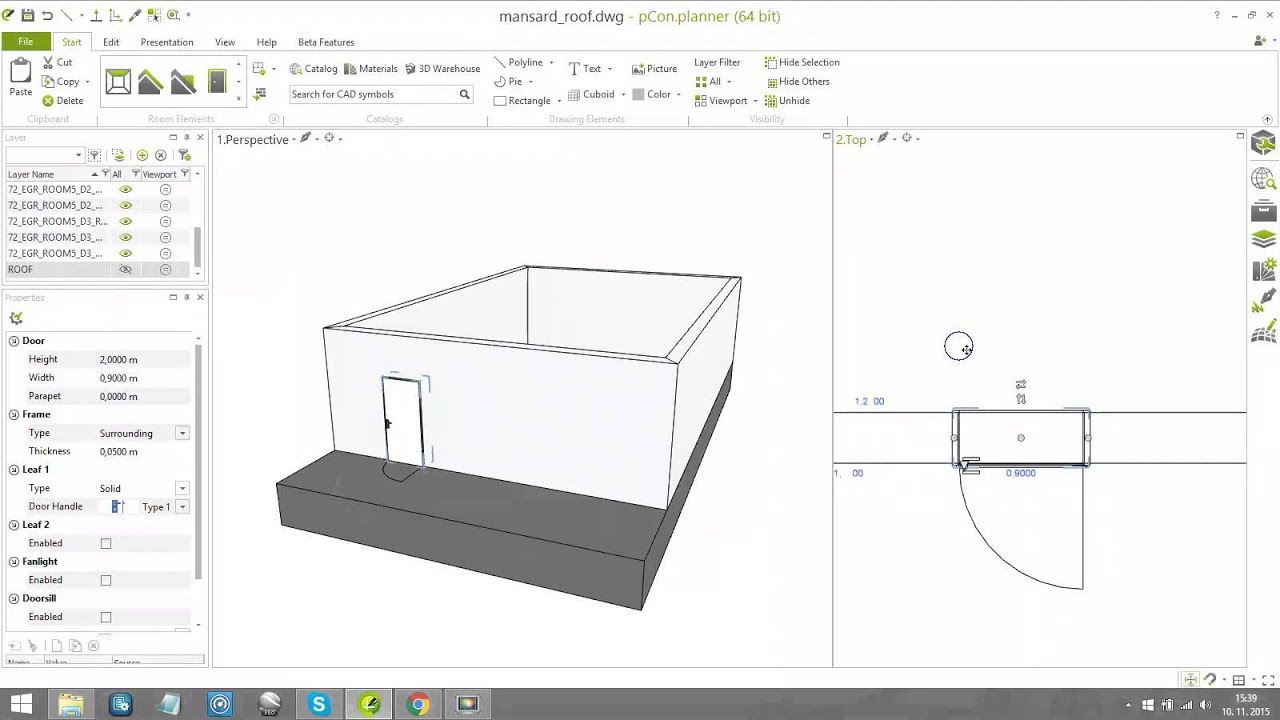Open Chrome from the taskbar
Viewport: 1280px width, 720px height.
pyautogui.click(x=418, y=704)
